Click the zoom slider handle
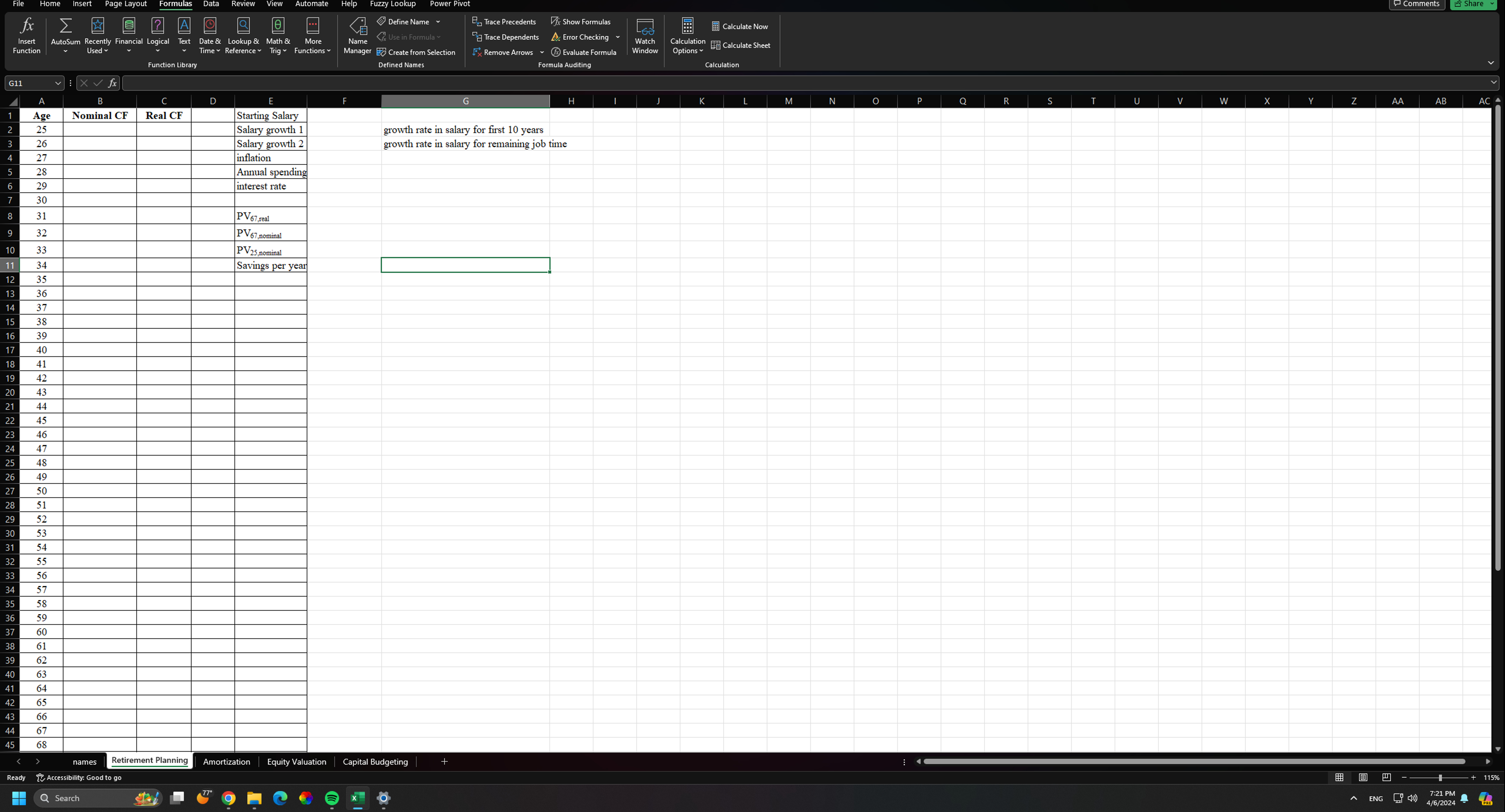 pos(1440,778)
